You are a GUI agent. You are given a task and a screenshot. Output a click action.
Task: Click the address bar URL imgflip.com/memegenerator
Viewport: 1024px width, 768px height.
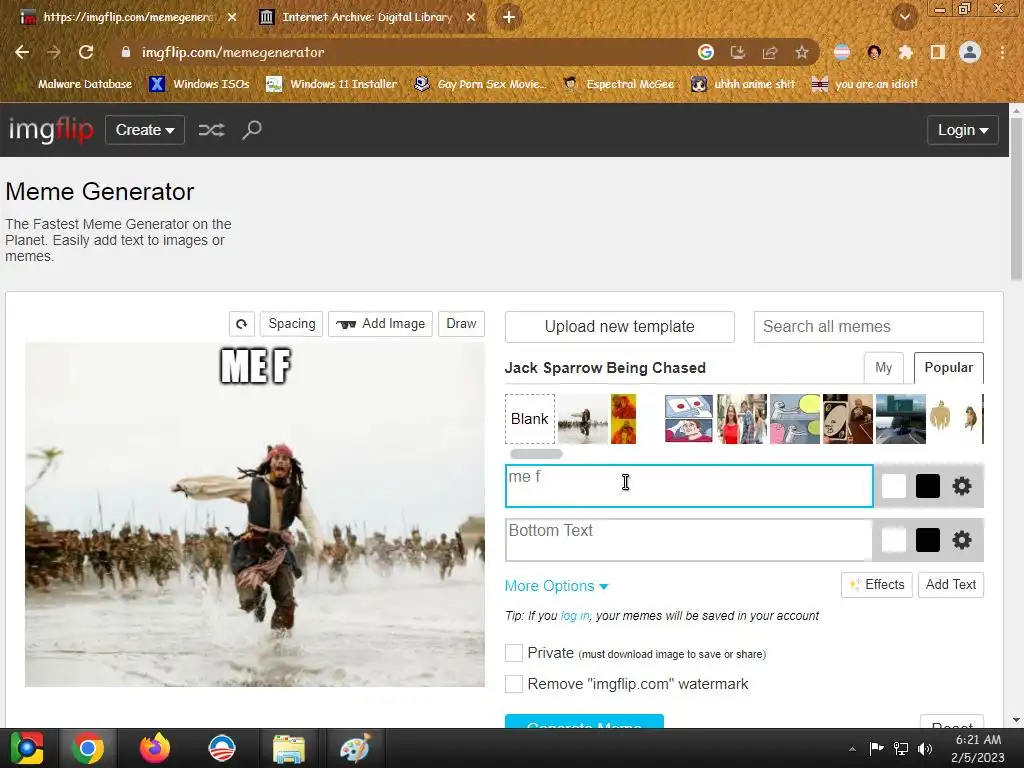coord(232,52)
